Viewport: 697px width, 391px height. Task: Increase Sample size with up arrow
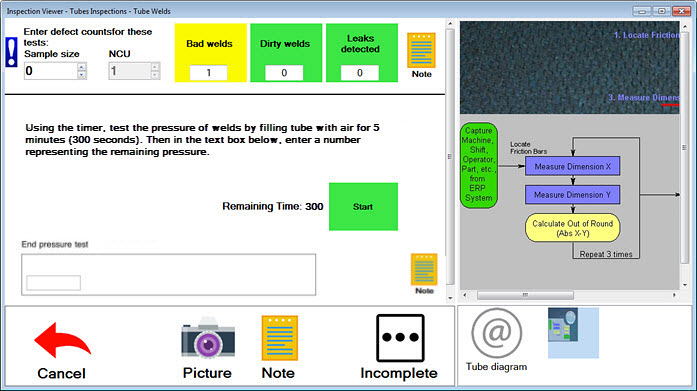point(81,67)
